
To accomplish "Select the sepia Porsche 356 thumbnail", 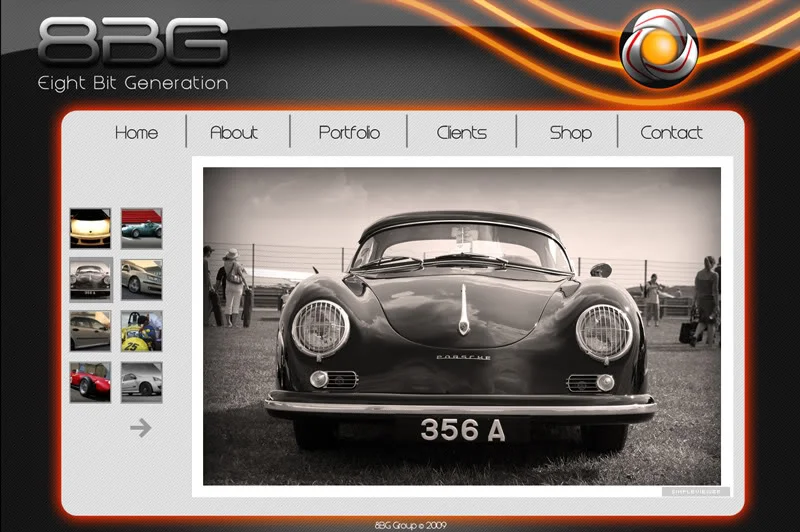I will (90, 280).
